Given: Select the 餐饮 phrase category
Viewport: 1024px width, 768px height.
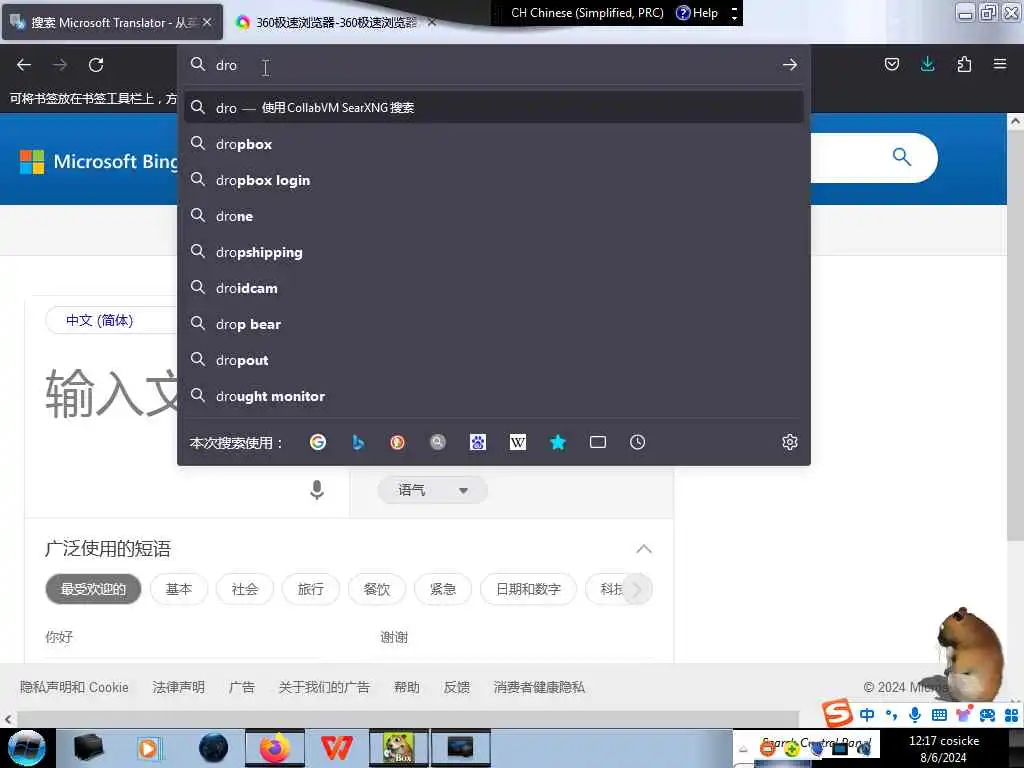Looking at the screenshot, I should [377, 589].
